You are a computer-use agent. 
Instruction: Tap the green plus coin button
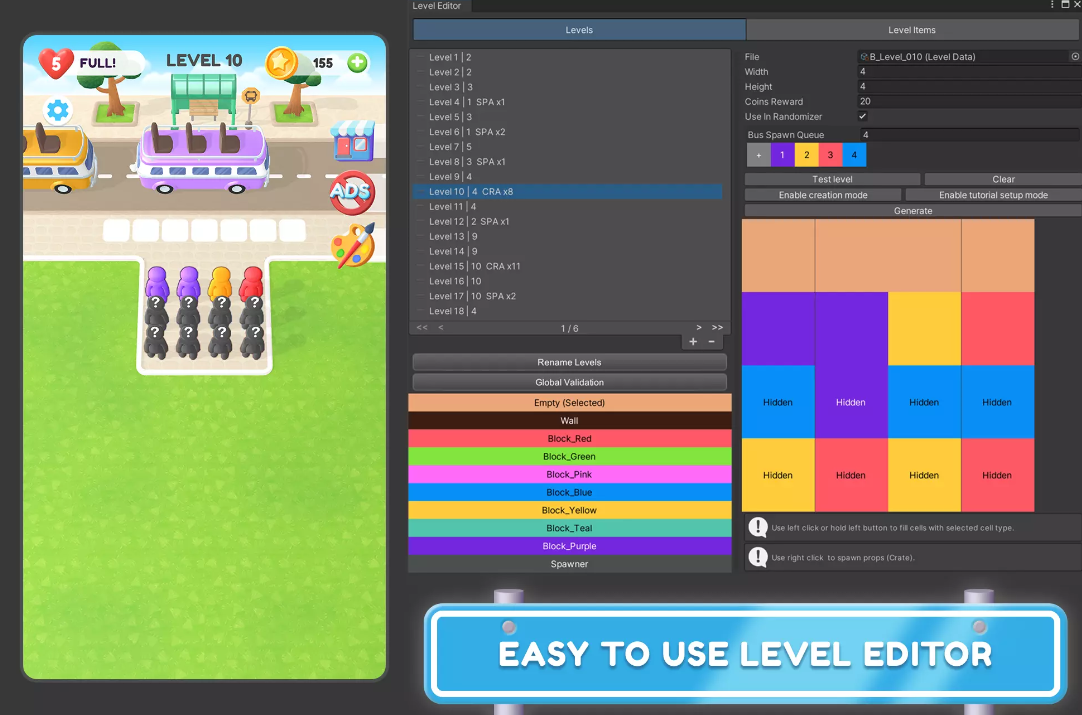[357, 63]
